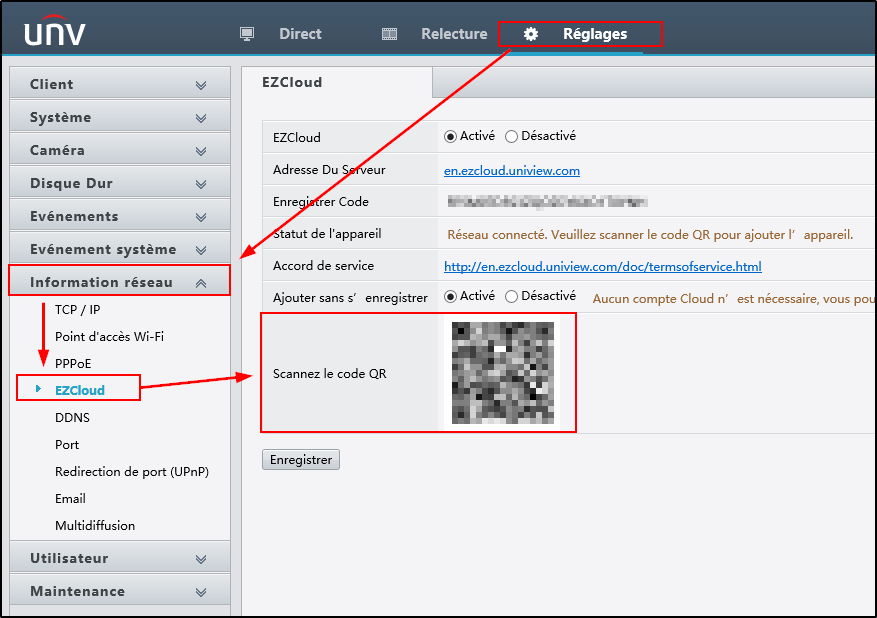Image resolution: width=877 pixels, height=618 pixels.
Task: Expand the Caméra section chevron
Action: 201,151
